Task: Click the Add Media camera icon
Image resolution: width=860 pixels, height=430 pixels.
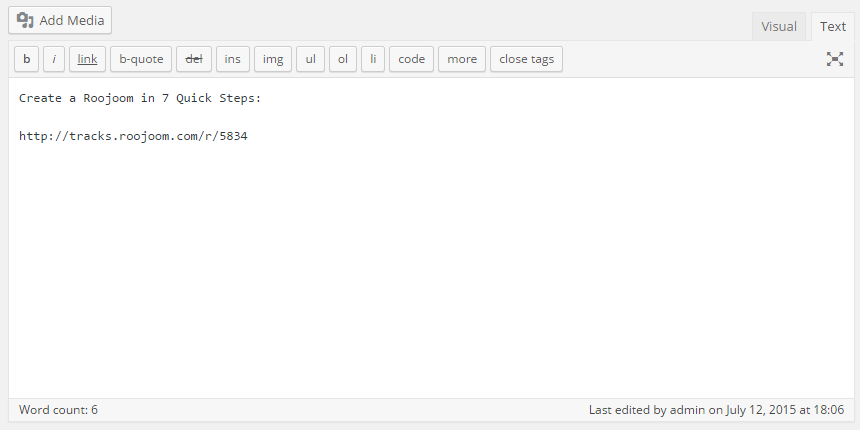Action: (x=25, y=20)
